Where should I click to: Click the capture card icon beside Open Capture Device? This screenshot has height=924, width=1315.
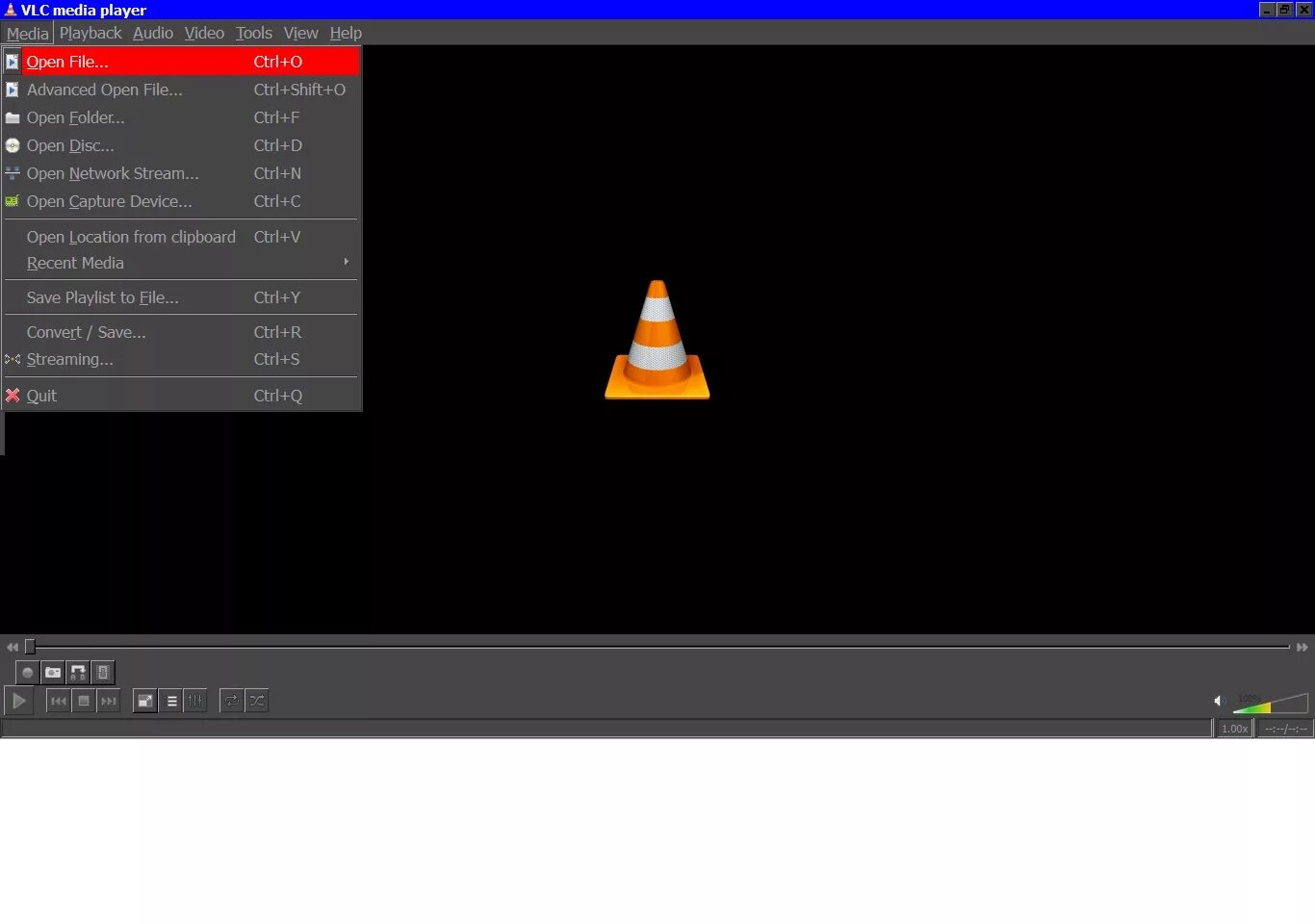point(13,201)
